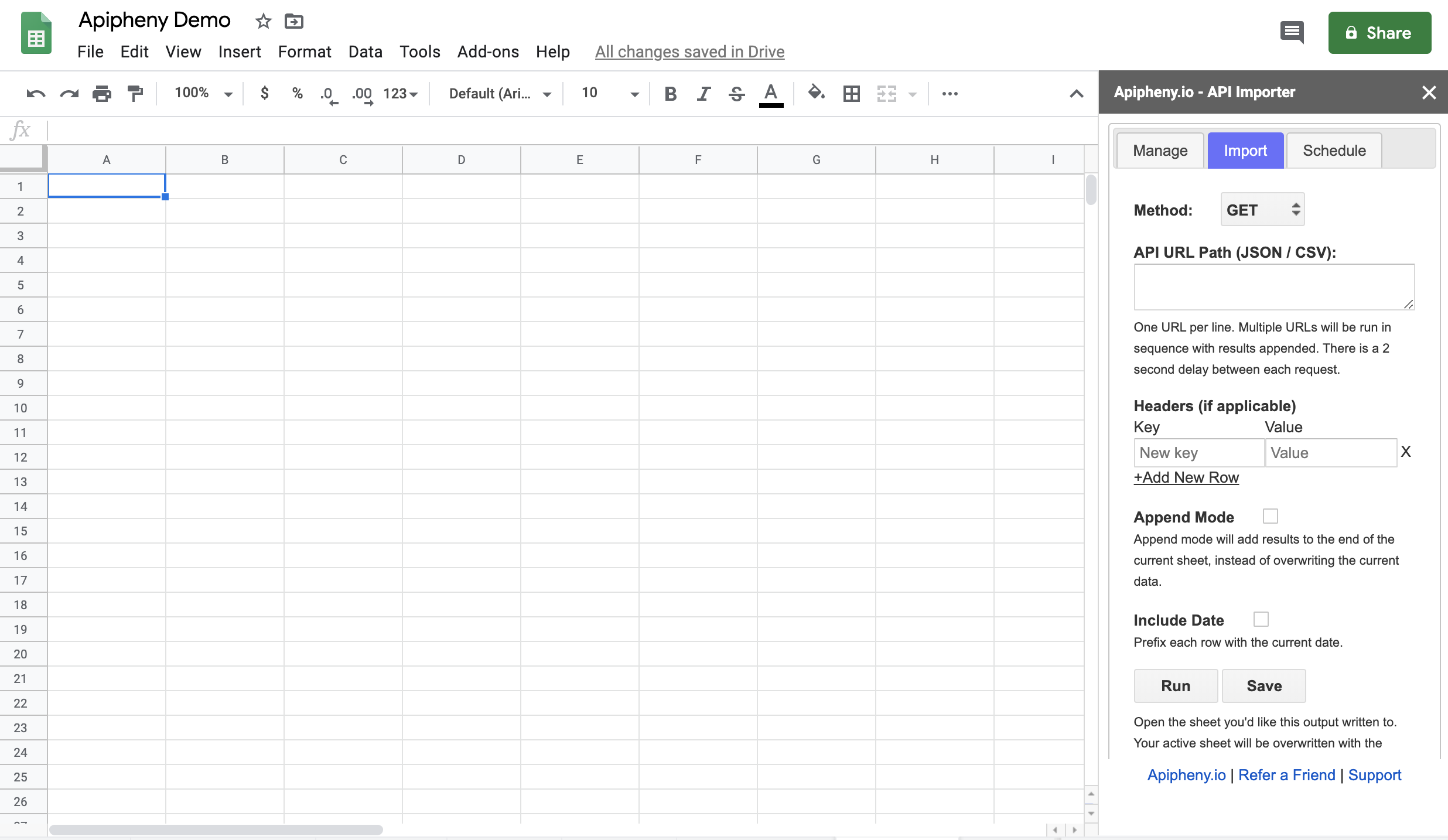Viewport: 1448px width, 840px height.
Task: Open the font size 10 dropdown
Action: [x=609, y=93]
